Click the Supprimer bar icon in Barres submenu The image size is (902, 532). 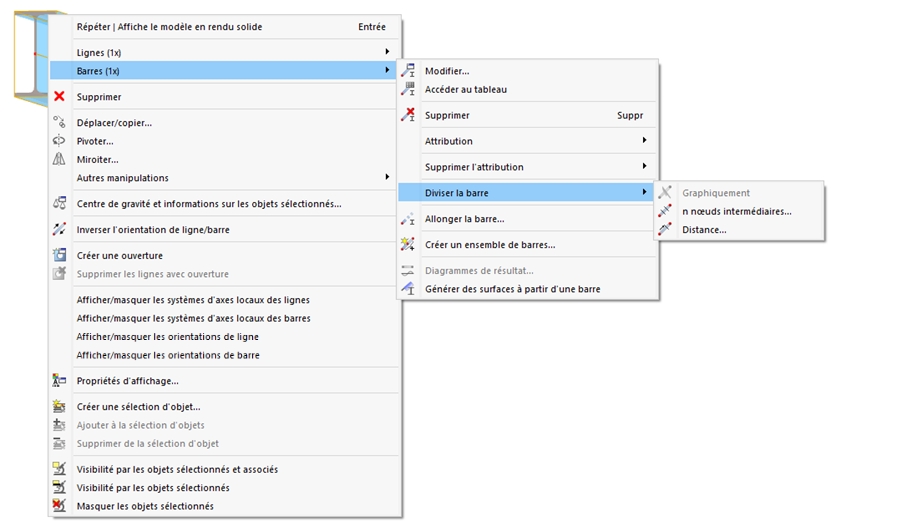pos(408,115)
